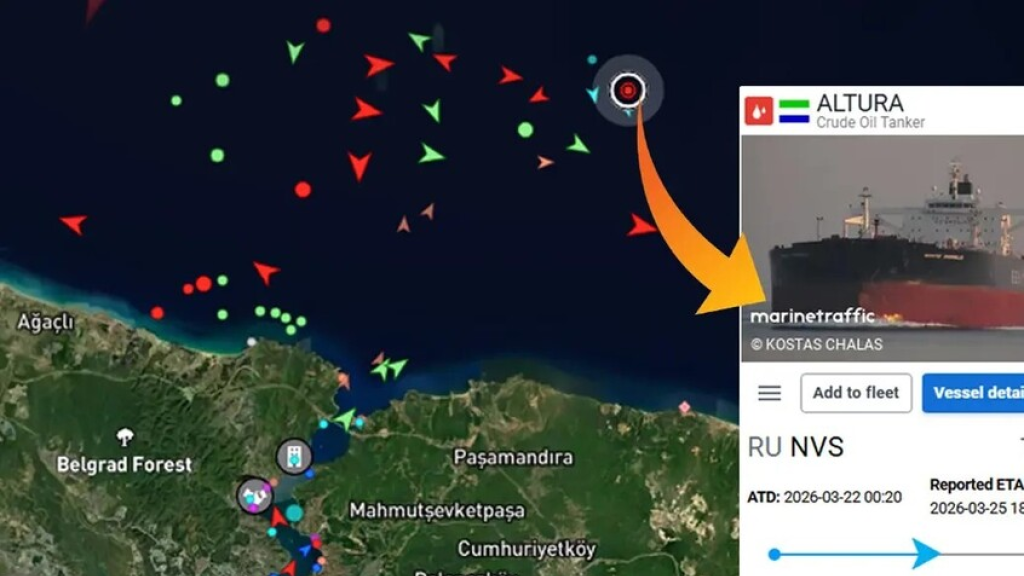The height and width of the screenshot is (576, 1024).
Task: Click the red oil-drop tanker type icon
Action: point(759,111)
